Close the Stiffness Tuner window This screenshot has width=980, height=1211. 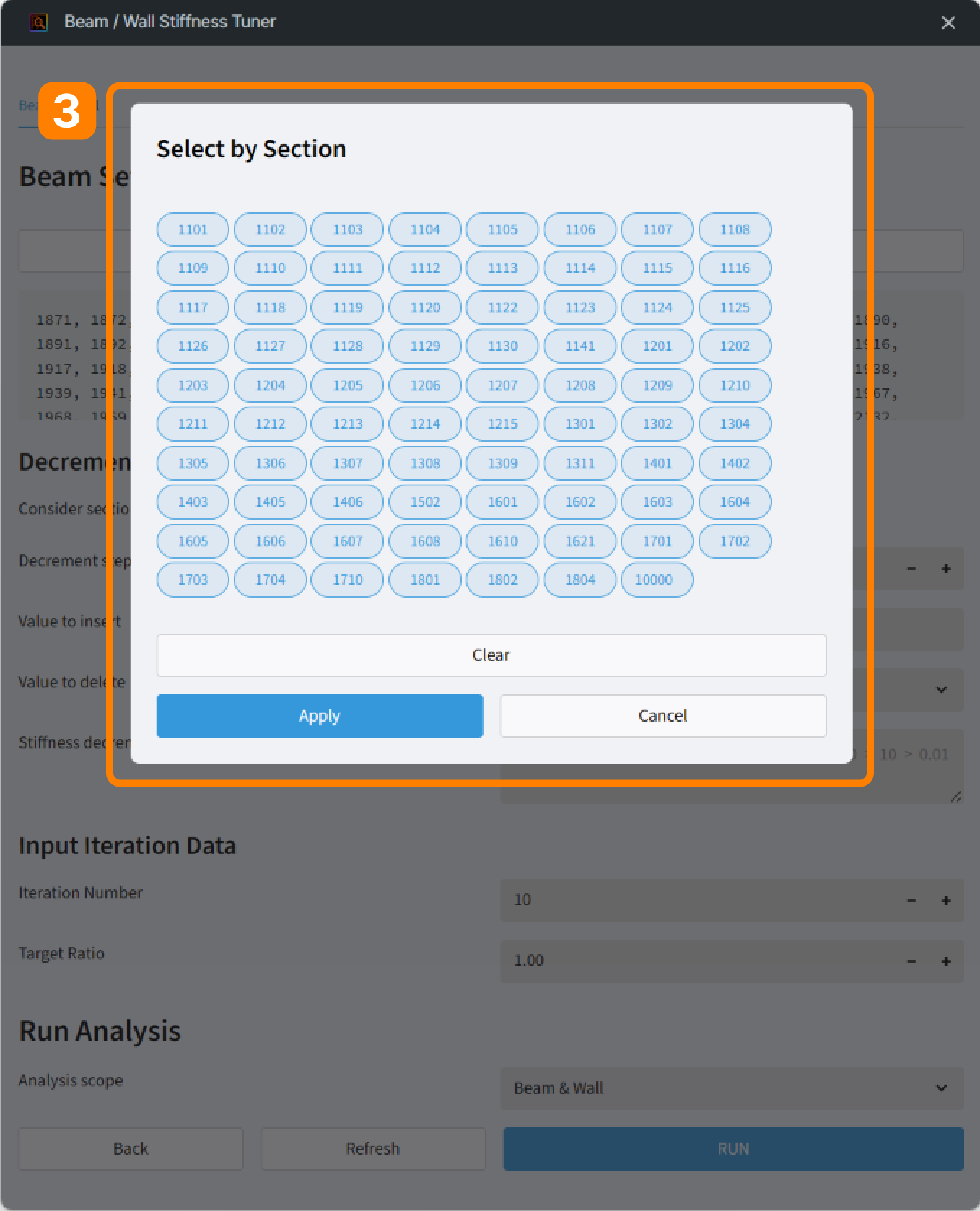coord(948,22)
